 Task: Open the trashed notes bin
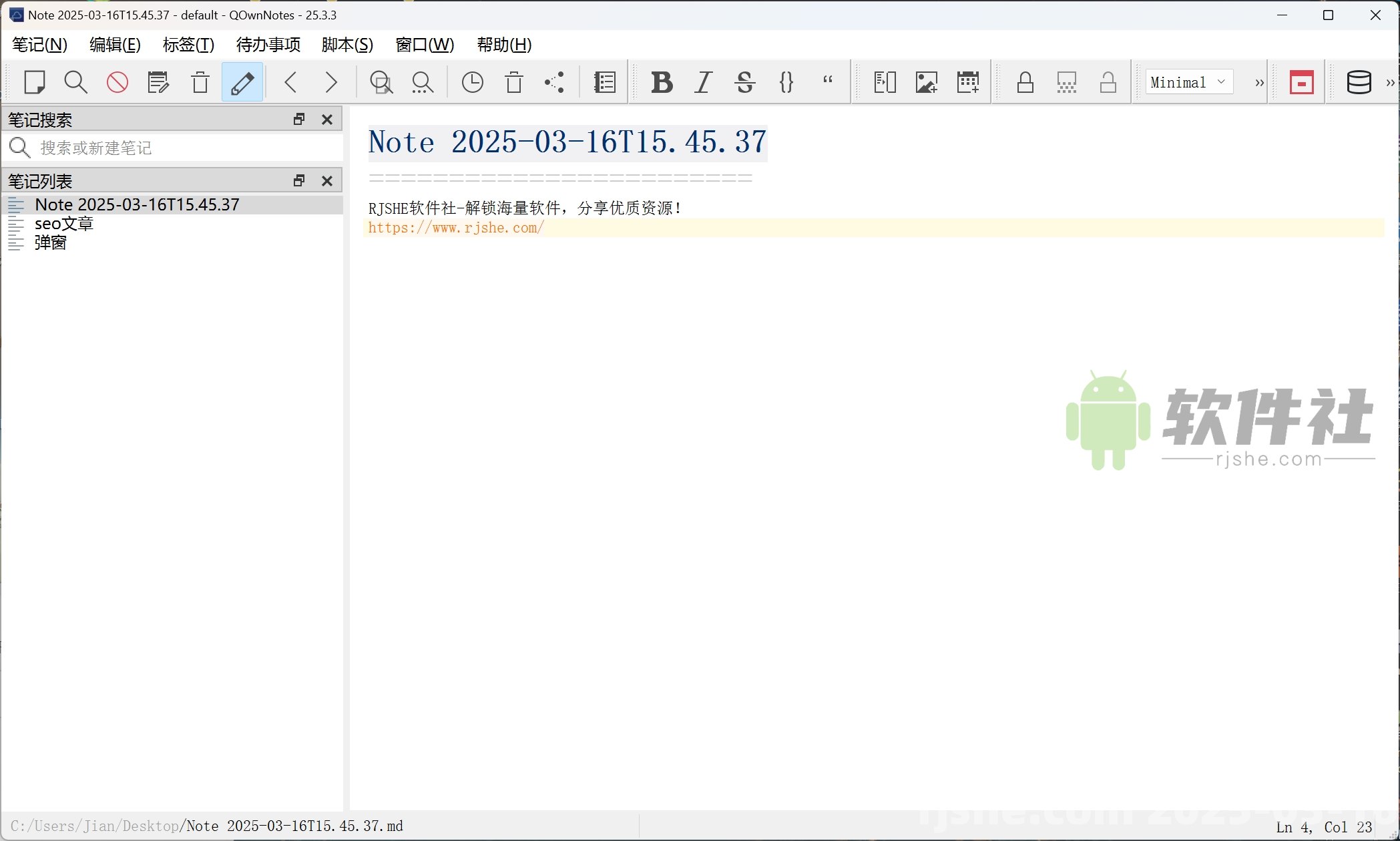click(513, 82)
